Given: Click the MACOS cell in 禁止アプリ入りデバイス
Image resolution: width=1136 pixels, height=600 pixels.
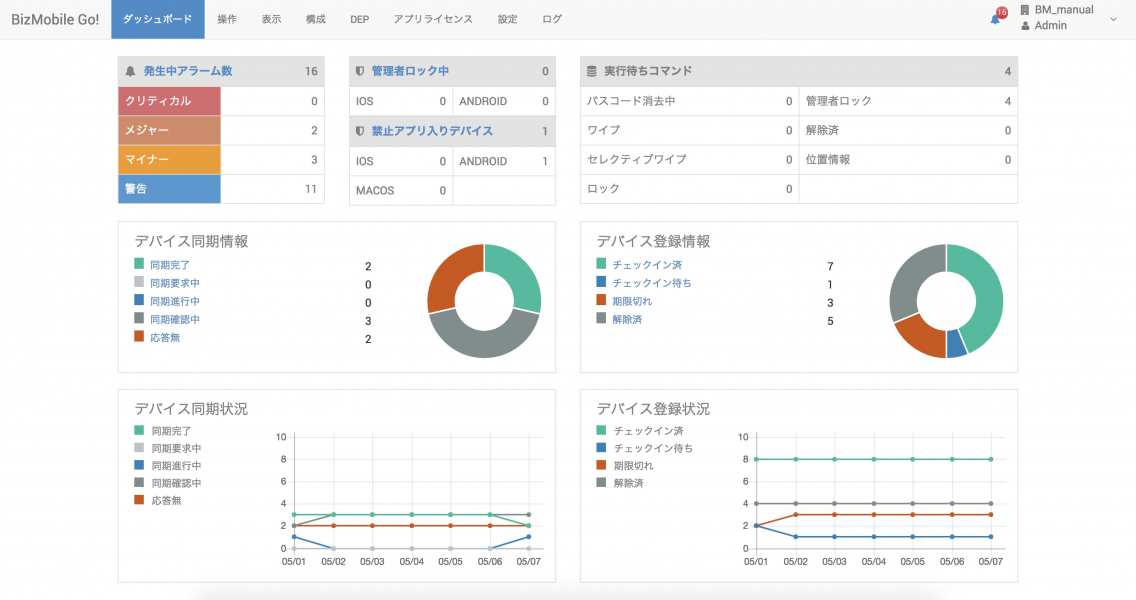Looking at the screenshot, I should pos(401,191).
